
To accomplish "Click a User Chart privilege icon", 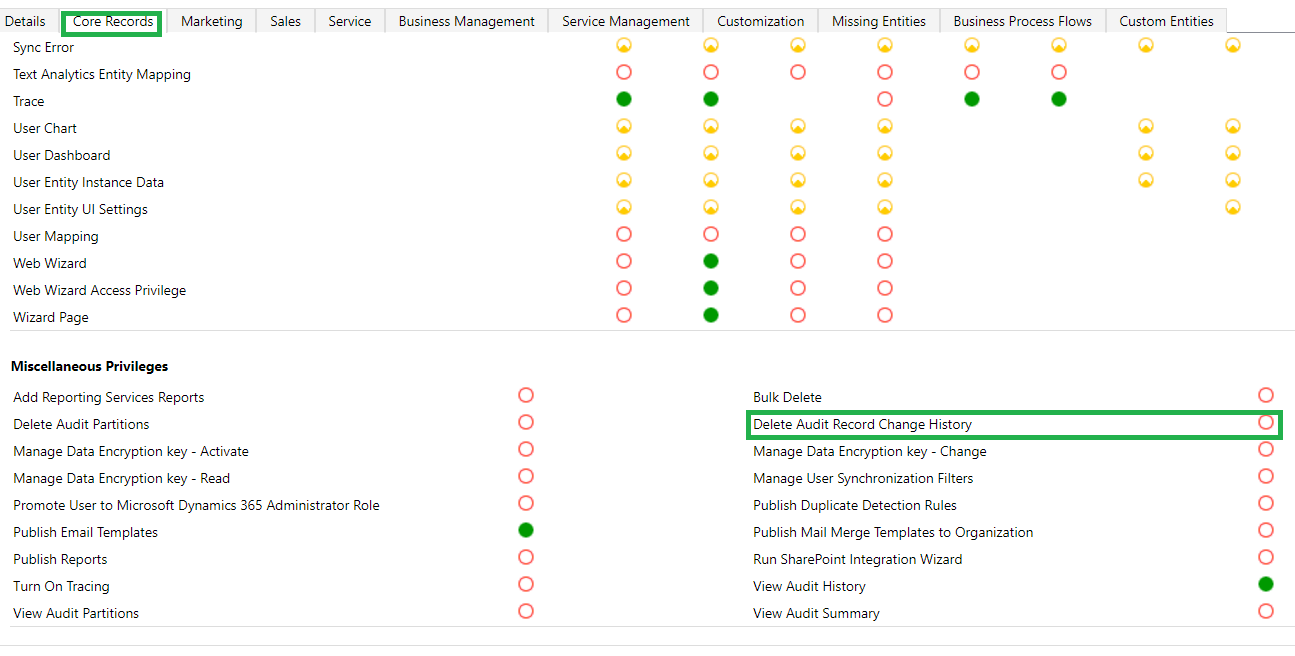I will tap(624, 126).
